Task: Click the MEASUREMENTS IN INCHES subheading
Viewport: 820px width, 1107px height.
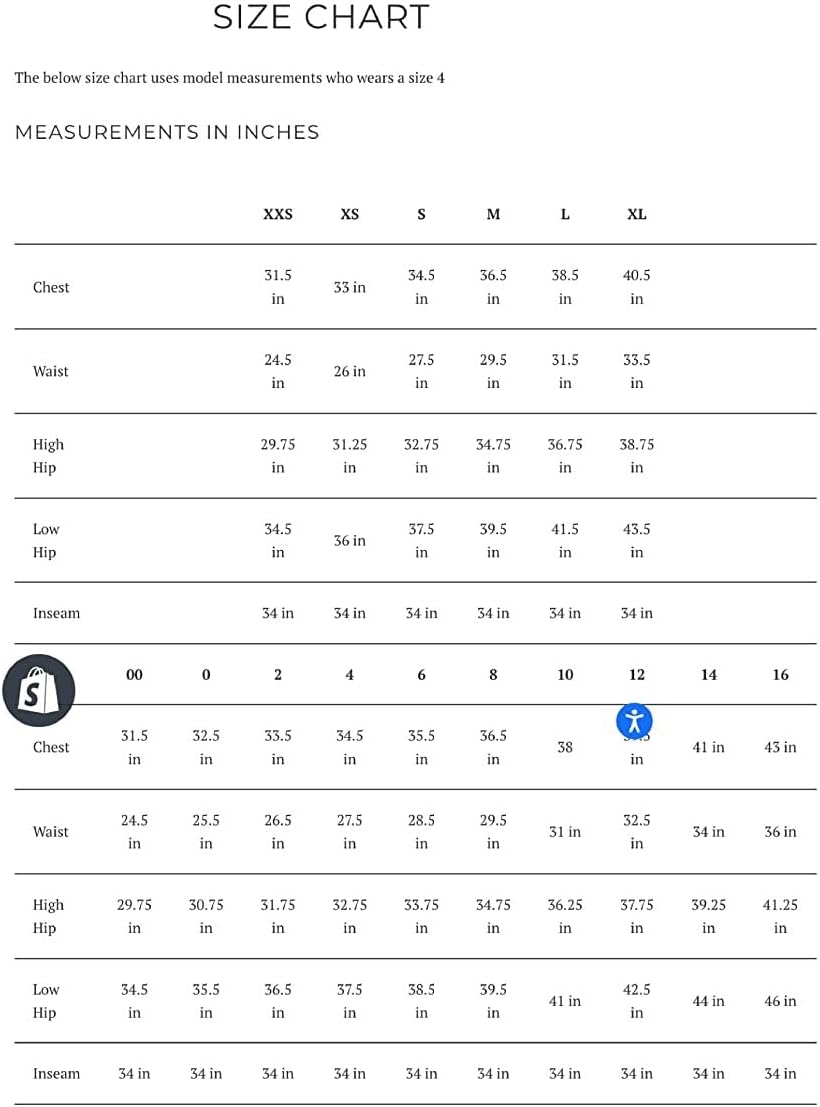Action: (x=167, y=132)
